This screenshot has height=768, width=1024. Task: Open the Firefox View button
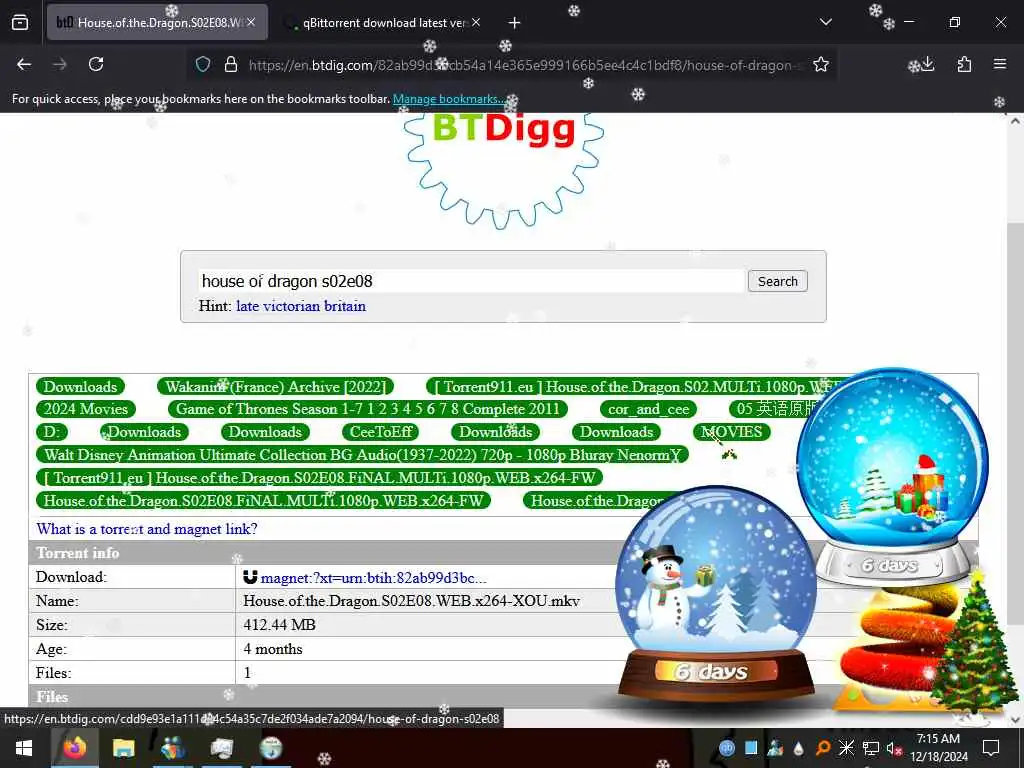pos(20,22)
